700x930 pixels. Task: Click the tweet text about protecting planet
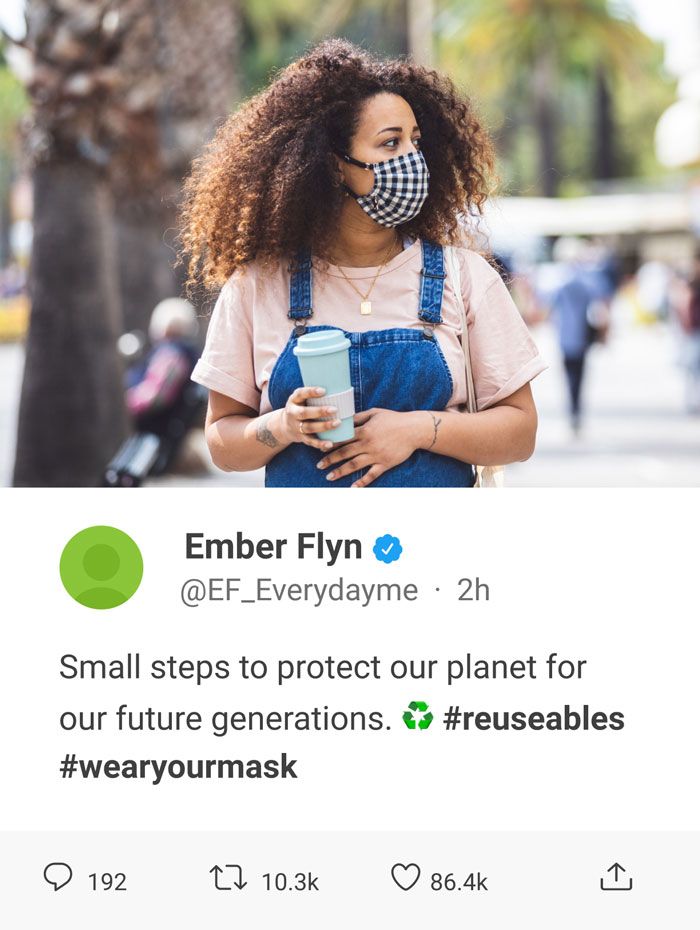click(x=342, y=716)
